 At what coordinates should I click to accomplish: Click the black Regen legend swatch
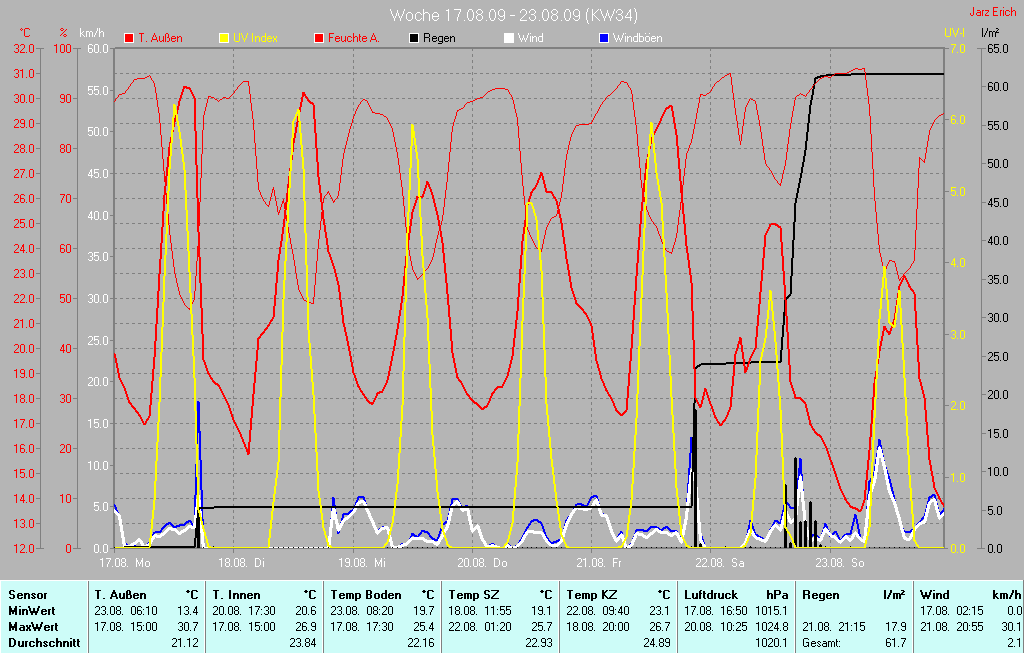tap(414, 38)
